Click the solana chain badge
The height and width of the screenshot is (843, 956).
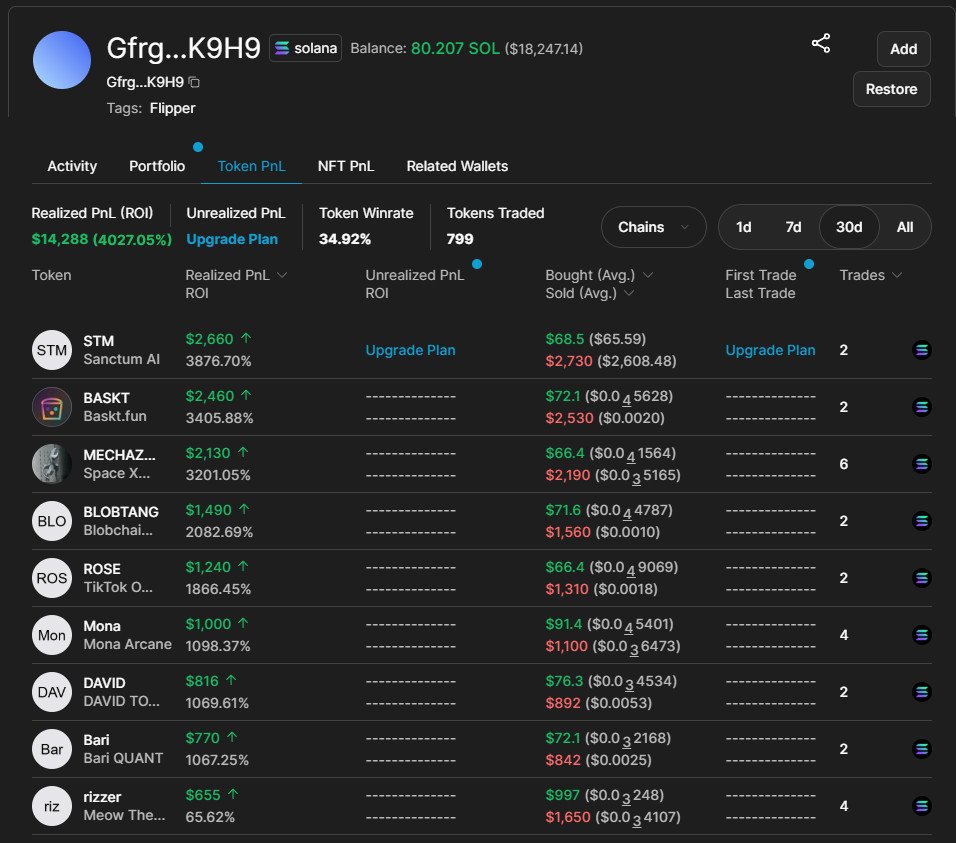tap(305, 48)
